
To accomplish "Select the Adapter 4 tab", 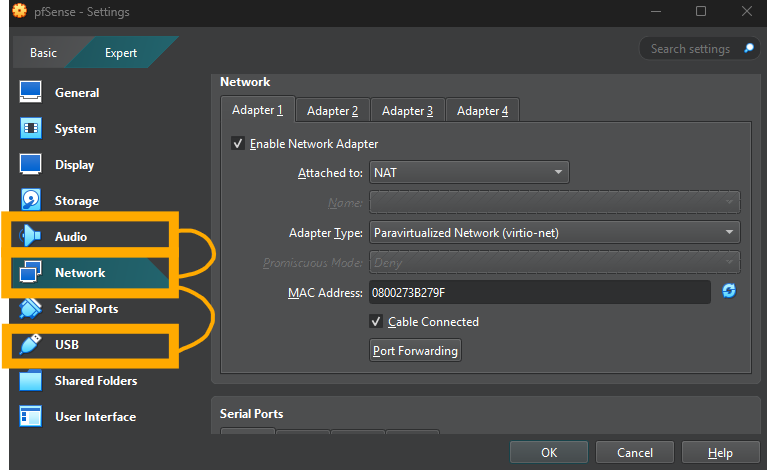I will (x=482, y=111).
